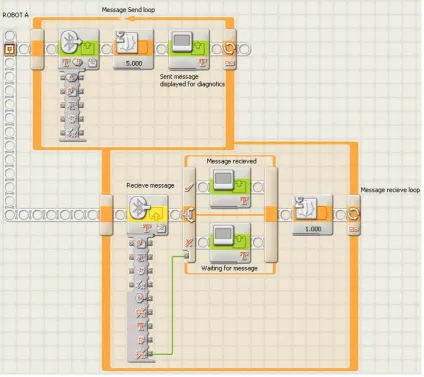The image size is (424, 377).
Task: Click the green wire's output data plug
Action: pos(151,354)
